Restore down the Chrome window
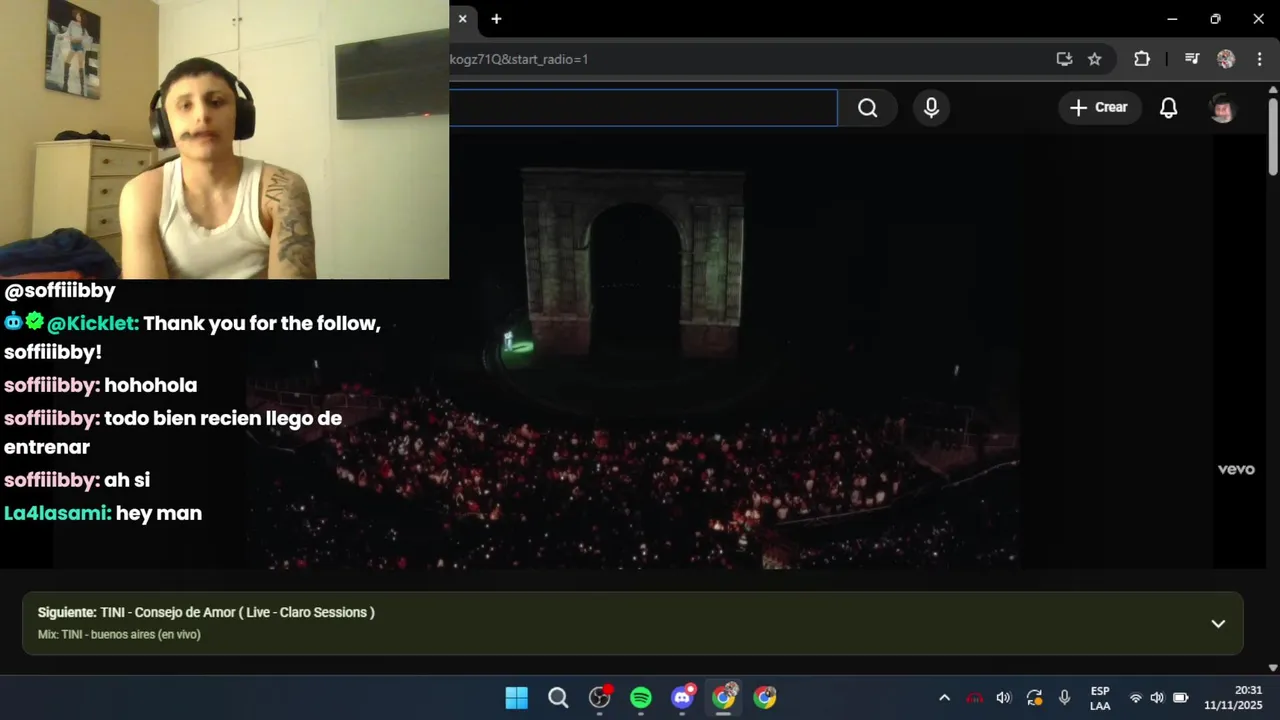This screenshot has width=1280, height=720. (x=1215, y=19)
